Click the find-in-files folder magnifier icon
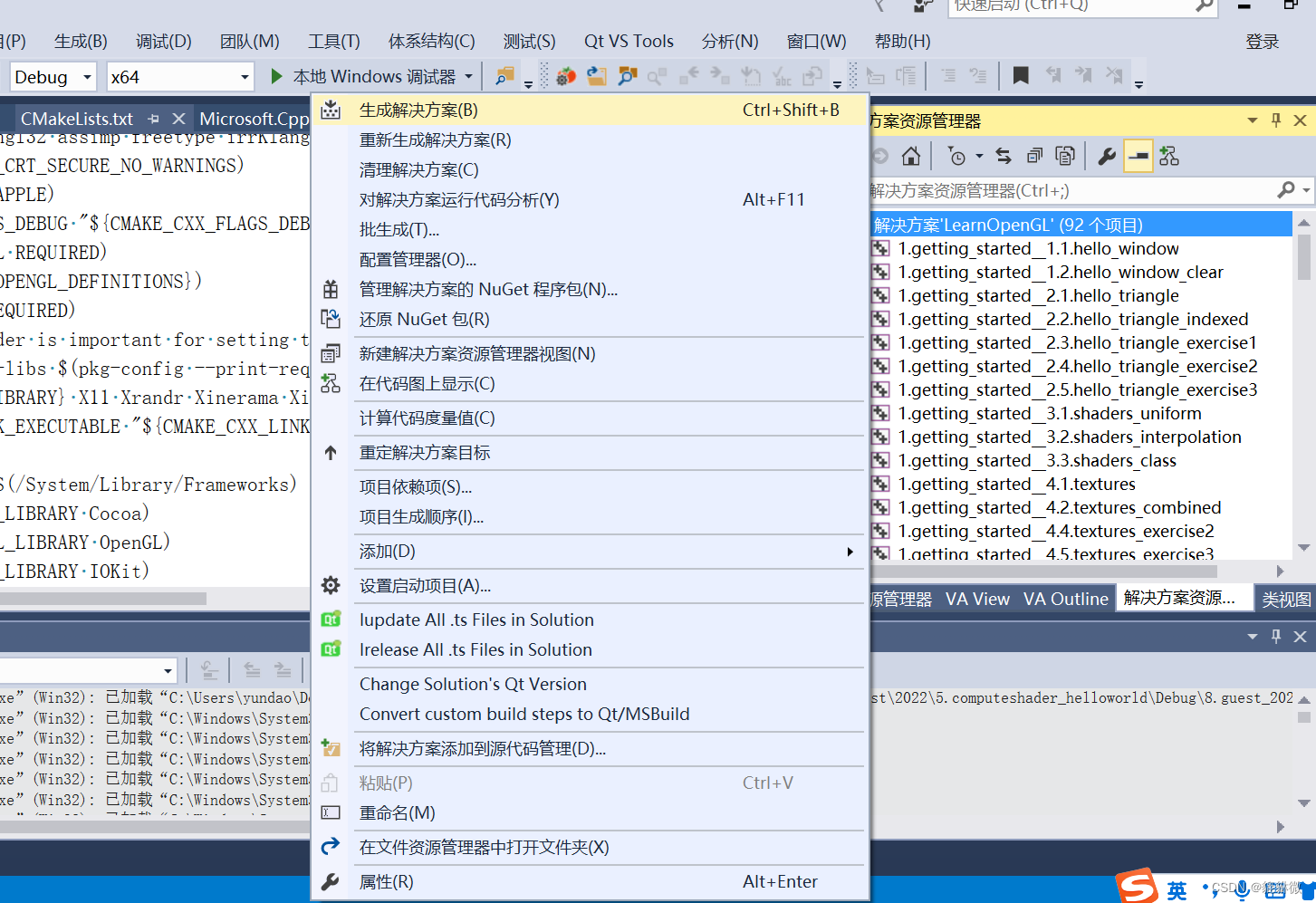 pyautogui.click(x=628, y=76)
